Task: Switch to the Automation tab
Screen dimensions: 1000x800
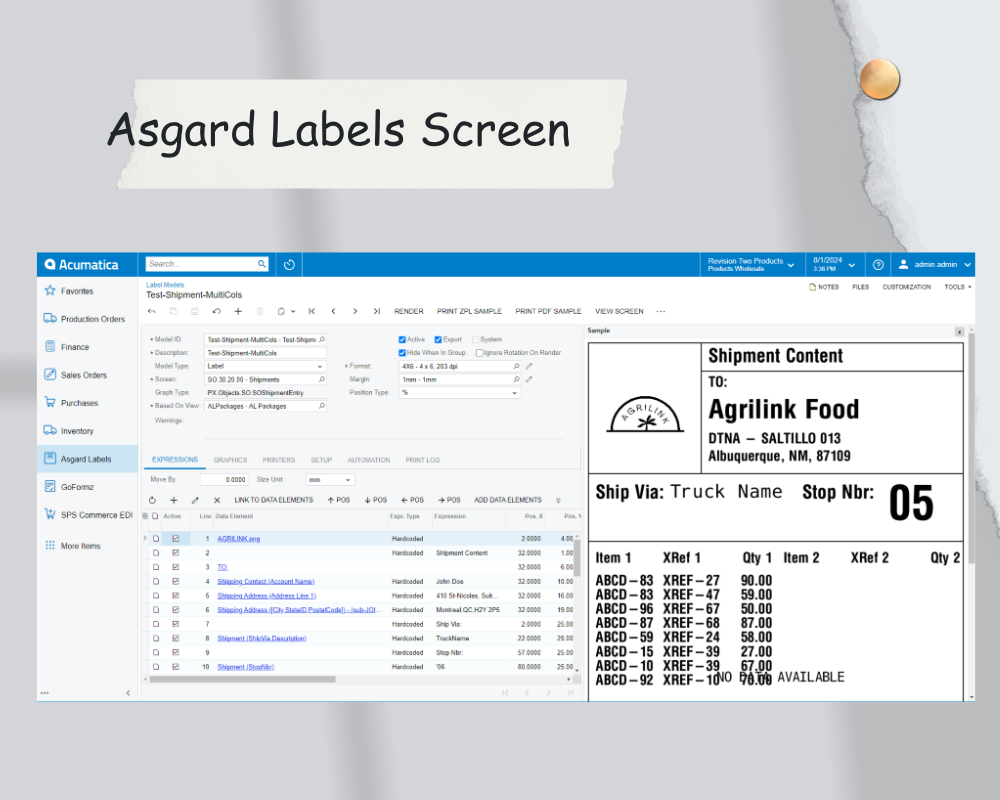Action: pyautogui.click(x=369, y=460)
